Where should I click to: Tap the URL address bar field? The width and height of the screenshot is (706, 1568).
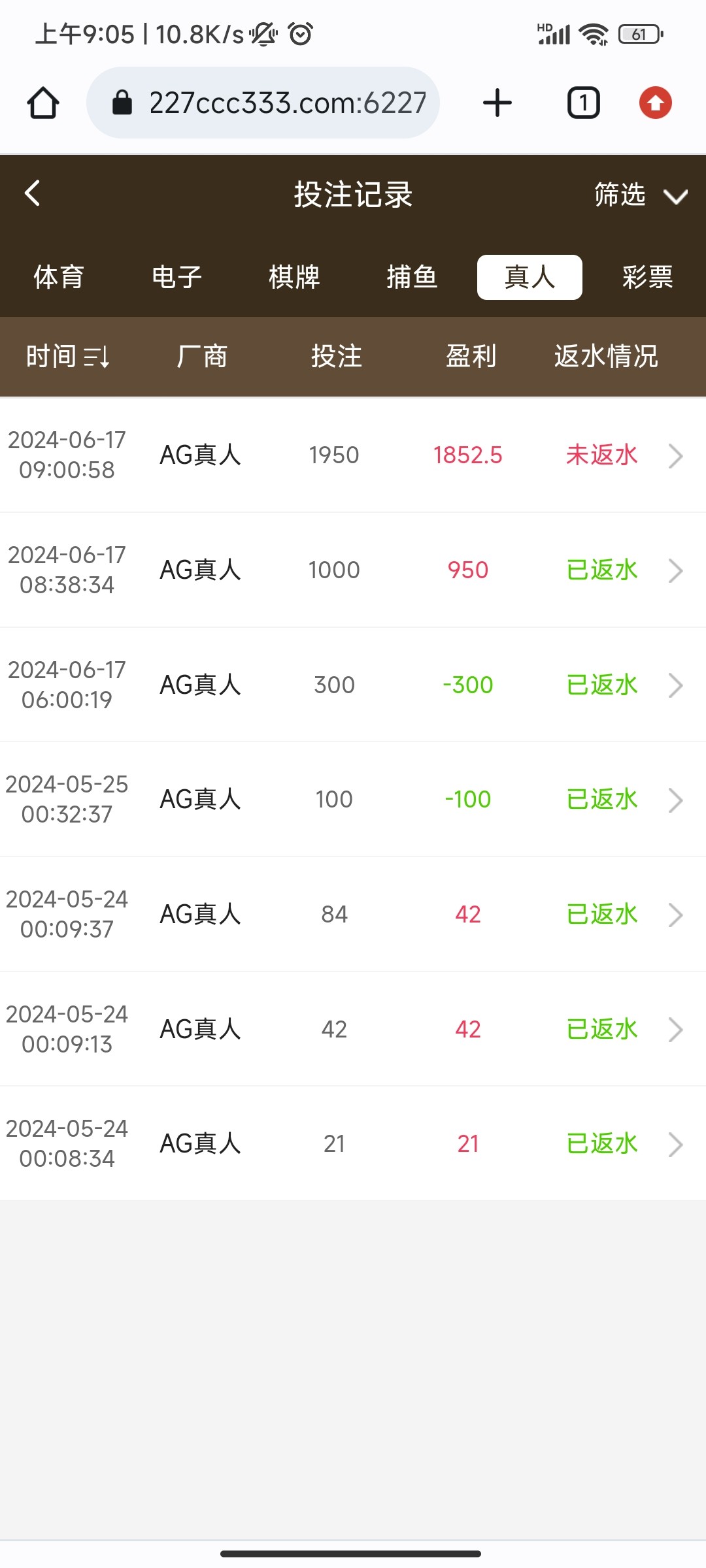288,103
